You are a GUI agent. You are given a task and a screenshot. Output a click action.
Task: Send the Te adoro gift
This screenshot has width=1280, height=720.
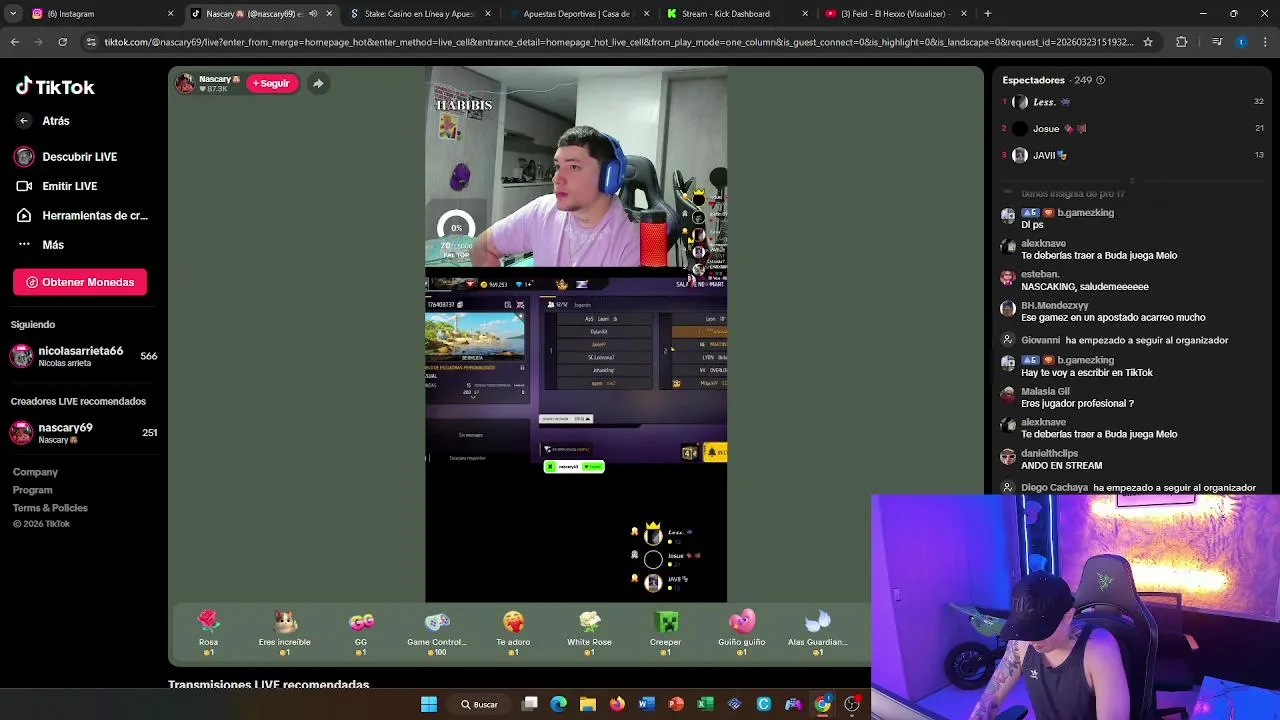coord(513,633)
